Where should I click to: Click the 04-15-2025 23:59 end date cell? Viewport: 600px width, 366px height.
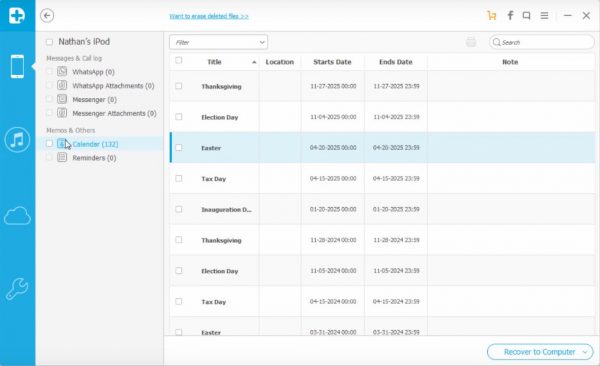click(x=396, y=178)
